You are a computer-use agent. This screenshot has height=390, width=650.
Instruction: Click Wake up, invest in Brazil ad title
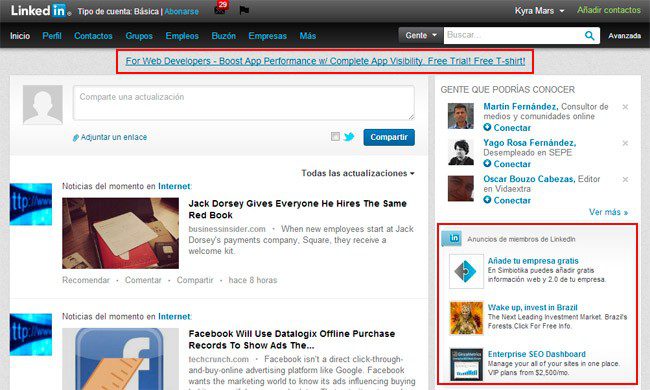pos(533,308)
